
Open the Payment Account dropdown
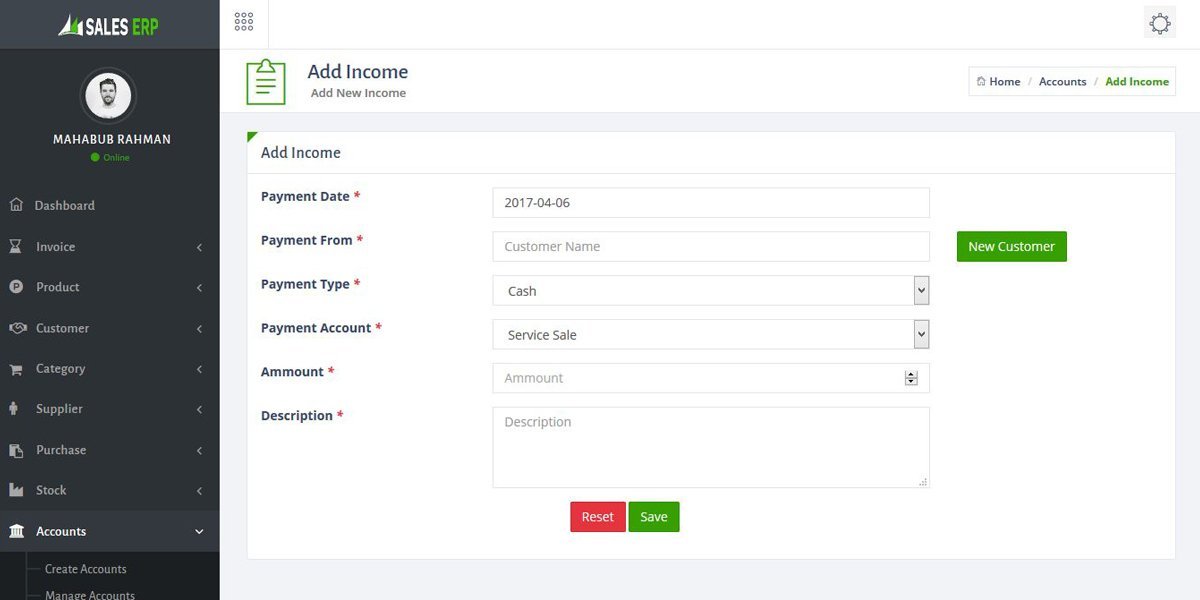pos(711,335)
